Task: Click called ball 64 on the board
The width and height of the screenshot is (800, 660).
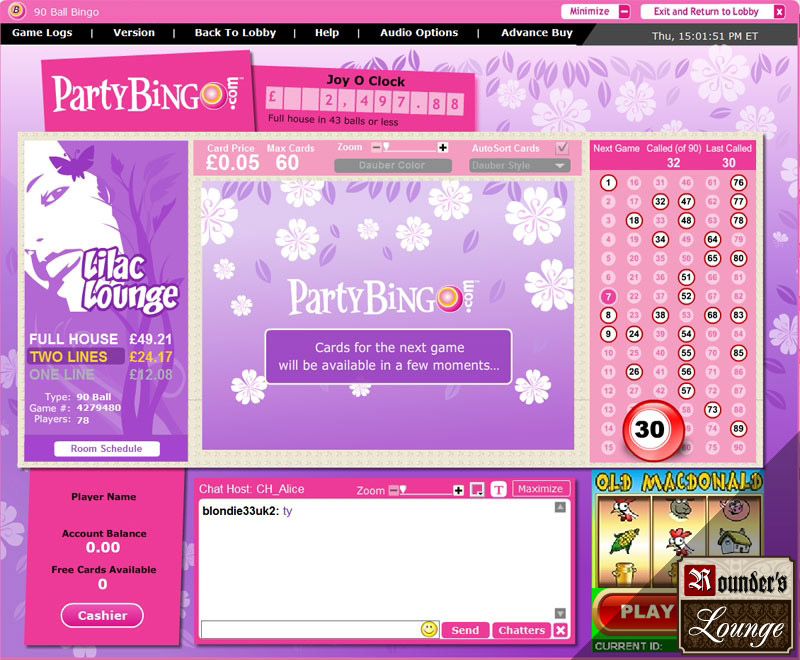Action: pos(712,239)
